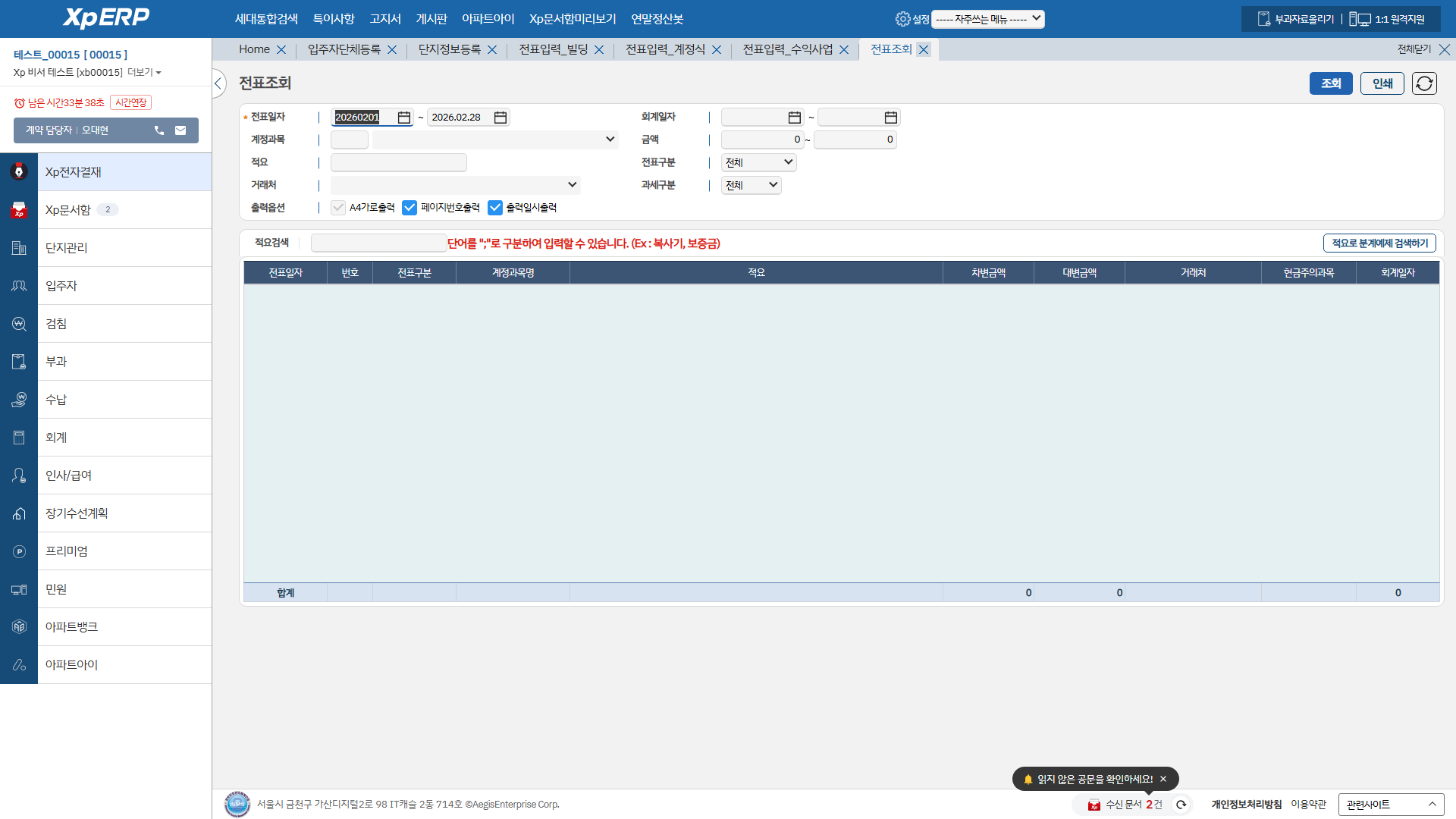Refresh the 수신 문서 count icon

point(1181,805)
